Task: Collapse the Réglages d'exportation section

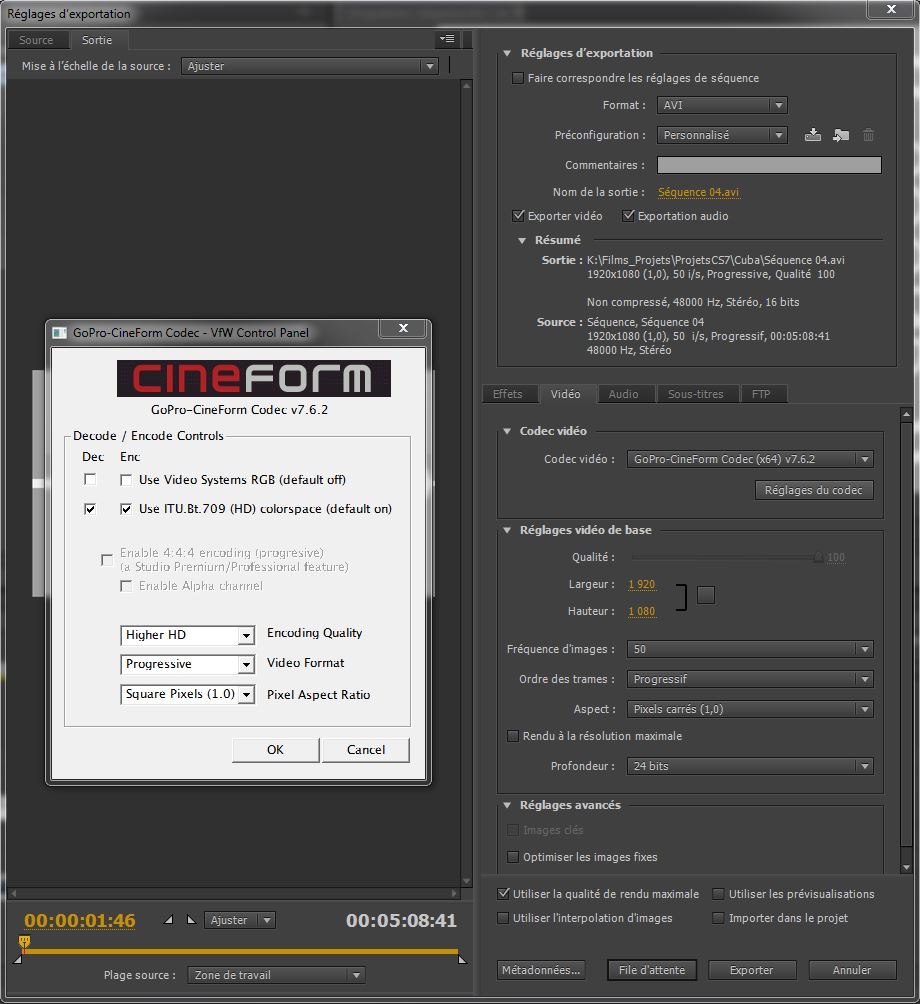Action: [507, 53]
